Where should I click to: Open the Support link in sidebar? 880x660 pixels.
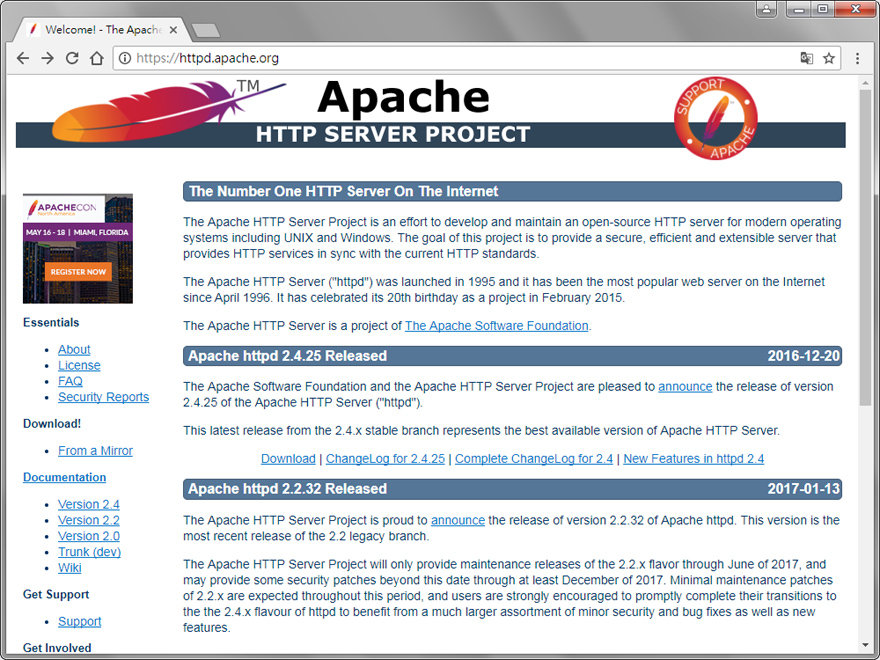[80, 621]
